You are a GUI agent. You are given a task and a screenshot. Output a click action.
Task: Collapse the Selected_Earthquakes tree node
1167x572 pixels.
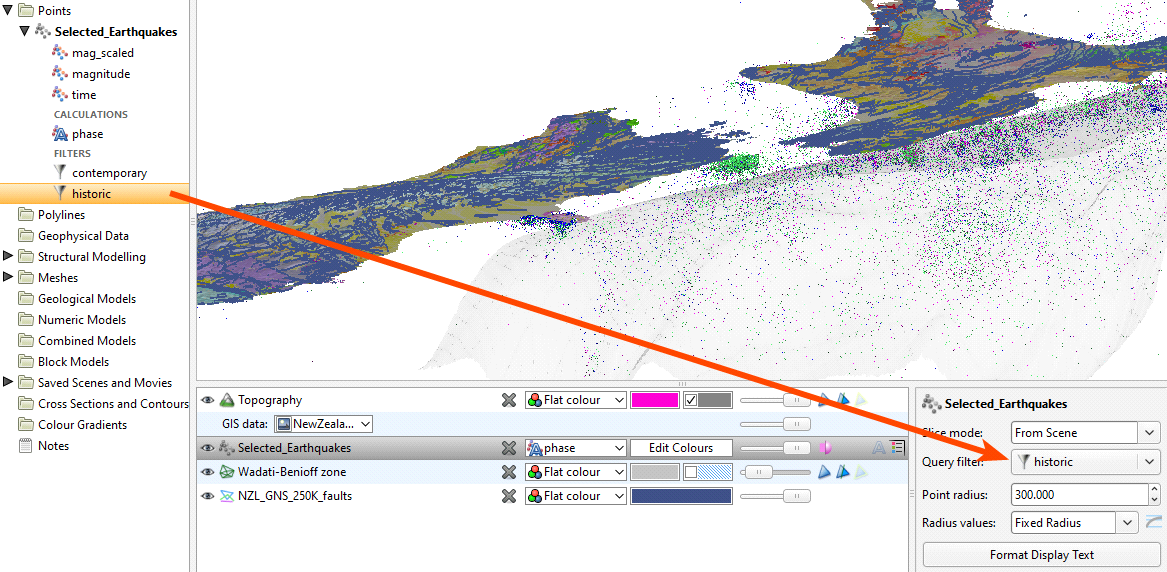(25, 32)
